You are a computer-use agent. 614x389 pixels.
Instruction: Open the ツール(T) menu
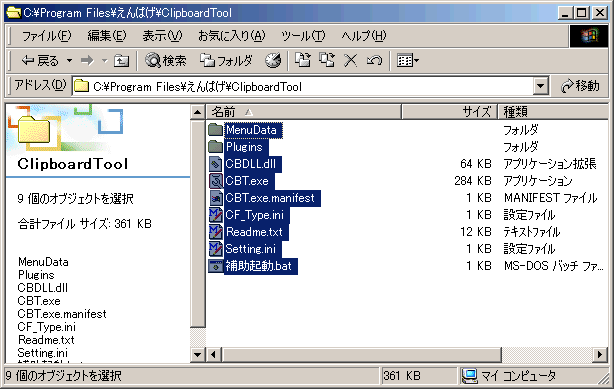coord(303,36)
